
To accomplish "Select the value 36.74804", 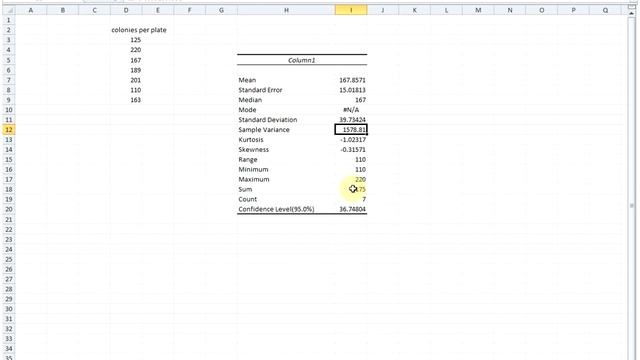I will click(x=351, y=209).
